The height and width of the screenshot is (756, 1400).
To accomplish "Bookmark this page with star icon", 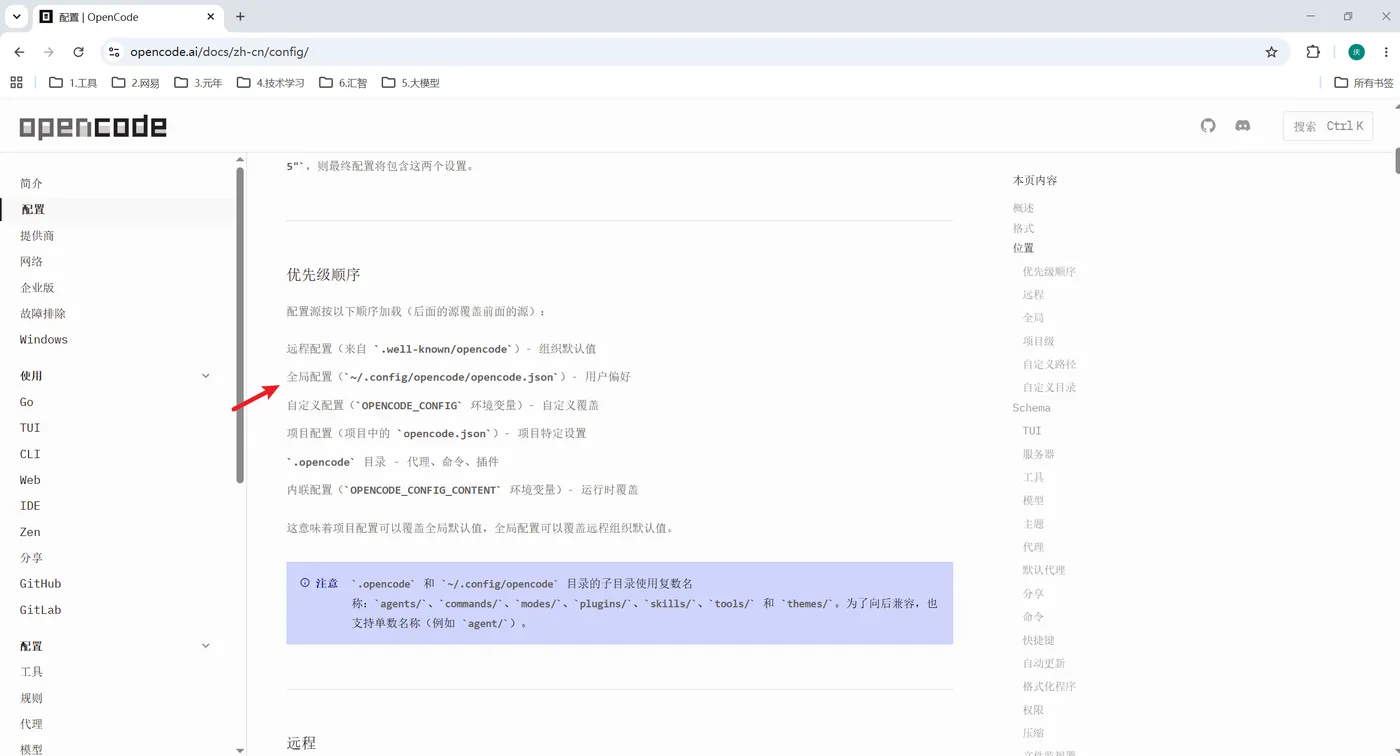I will [1271, 52].
